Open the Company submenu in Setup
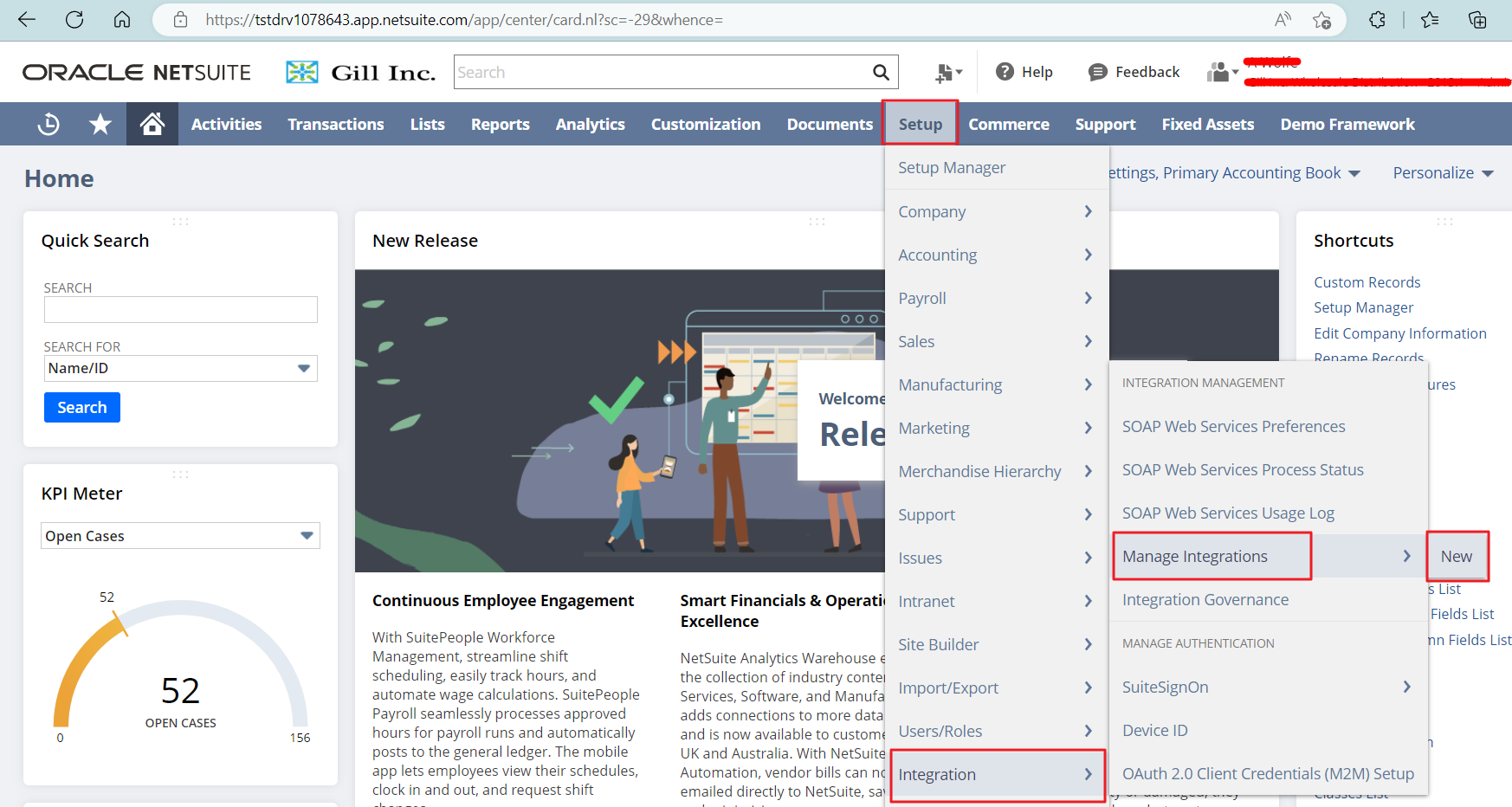Screen dimensions: 1512x807 [996, 212]
